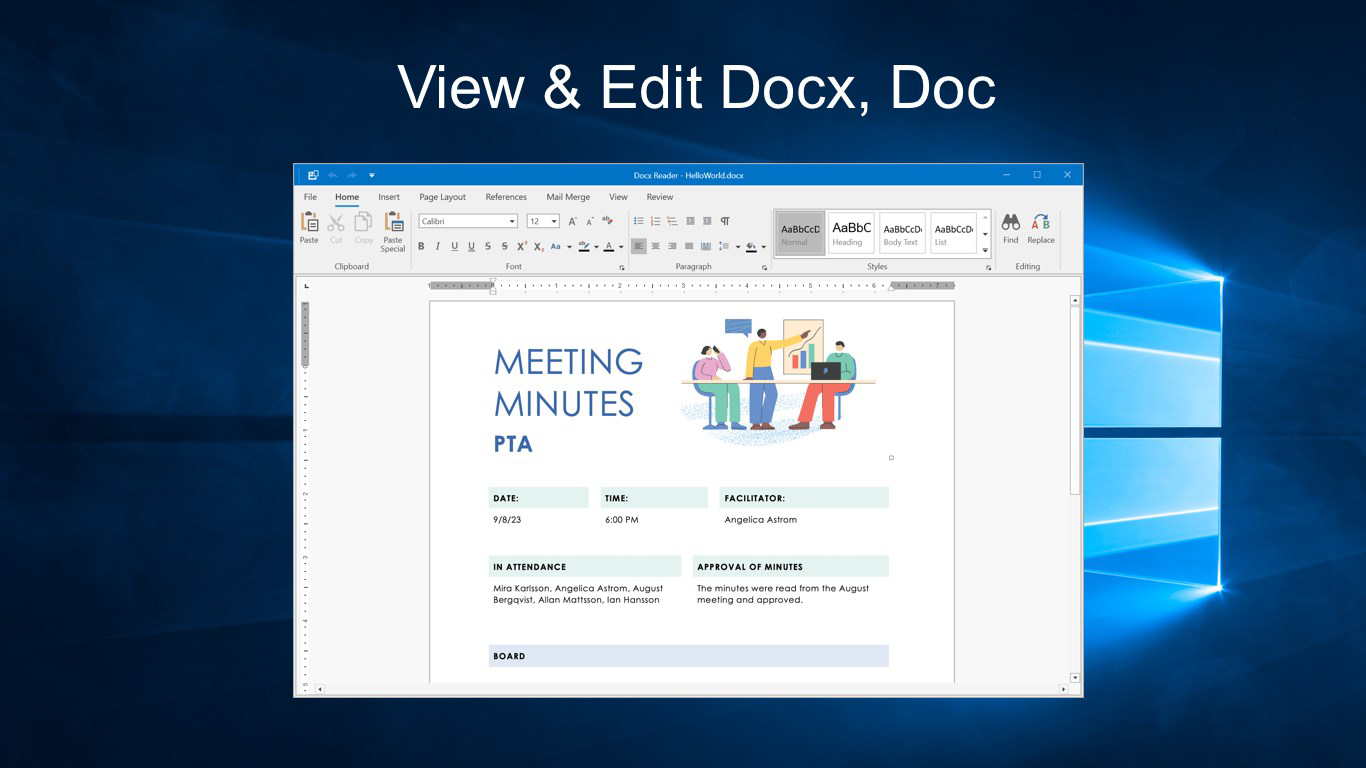Viewport: 1366px width, 768px height.
Task: Increase the paragraph indent
Action: (707, 221)
